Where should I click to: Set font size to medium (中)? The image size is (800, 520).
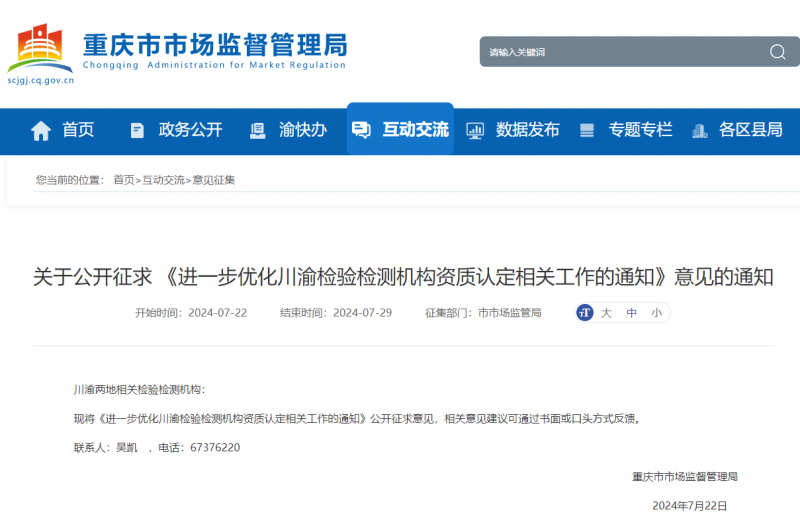tap(631, 313)
